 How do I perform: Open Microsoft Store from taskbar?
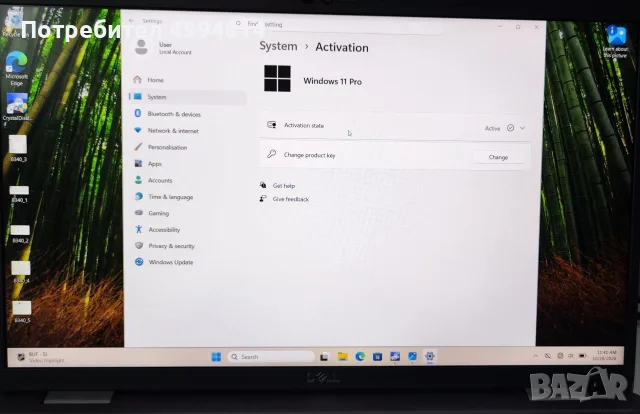click(x=378, y=357)
